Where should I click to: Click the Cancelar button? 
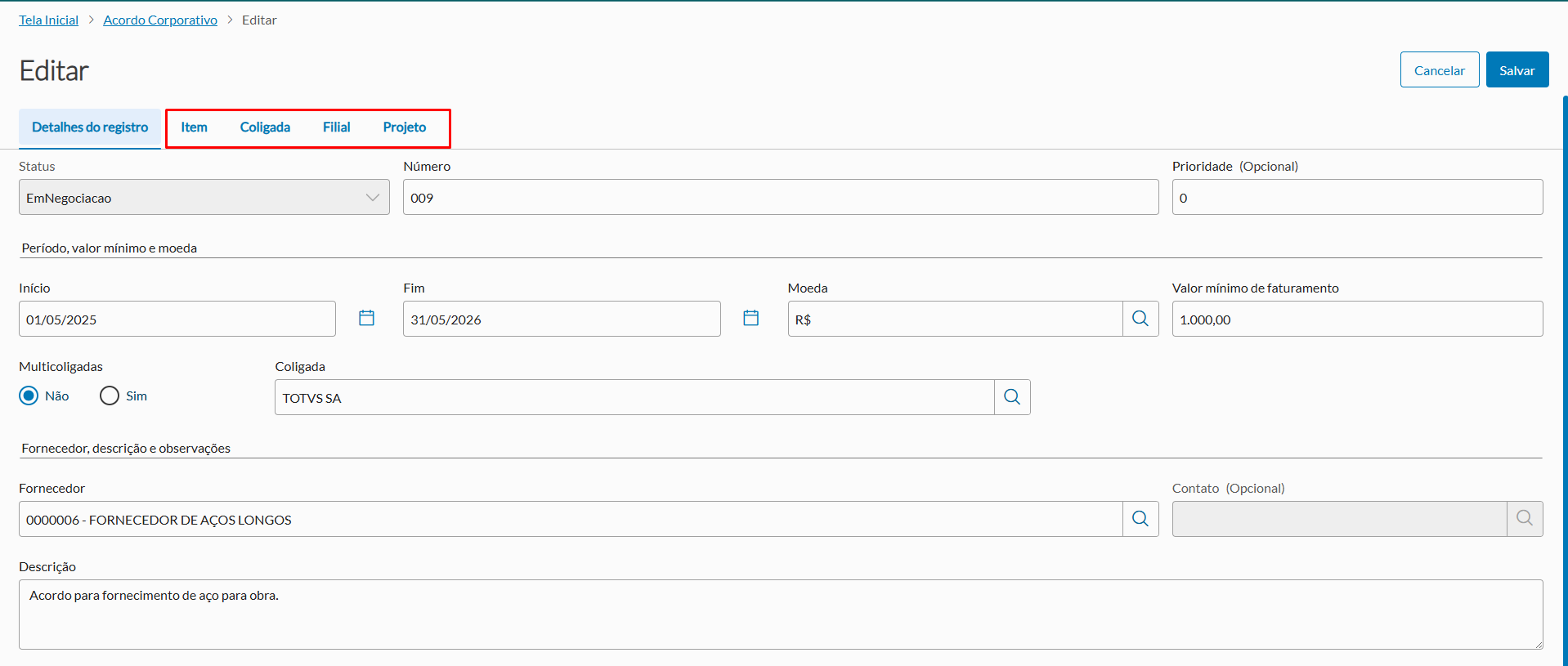tap(1439, 70)
